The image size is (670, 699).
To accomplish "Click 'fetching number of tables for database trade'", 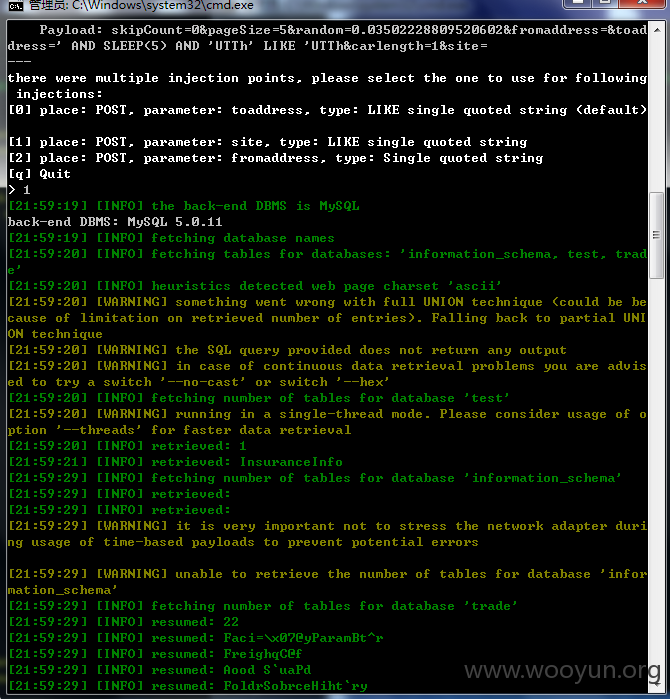I will [263, 606].
